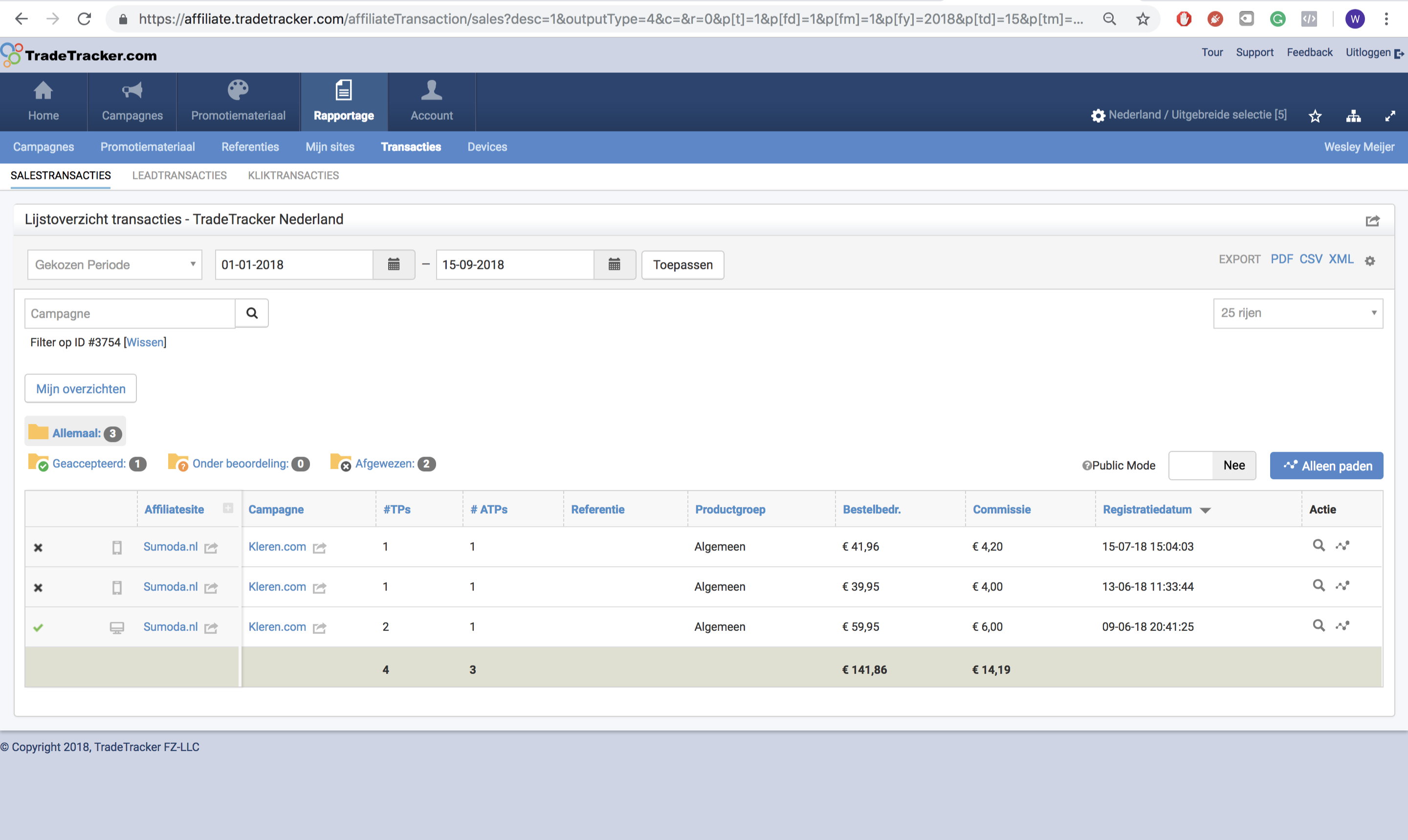Show path icon for the 09-06-18 transaction
This screenshot has height=840, width=1408.
click(x=1342, y=625)
